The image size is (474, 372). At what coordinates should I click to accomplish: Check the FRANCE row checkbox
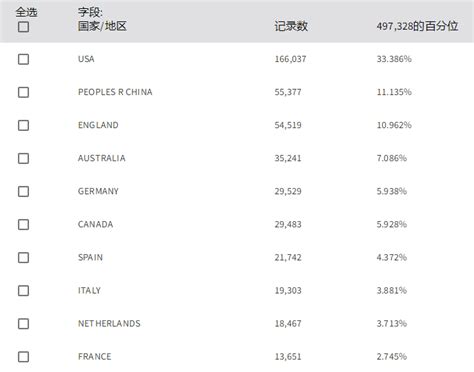pyautogui.click(x=23, y=357)
